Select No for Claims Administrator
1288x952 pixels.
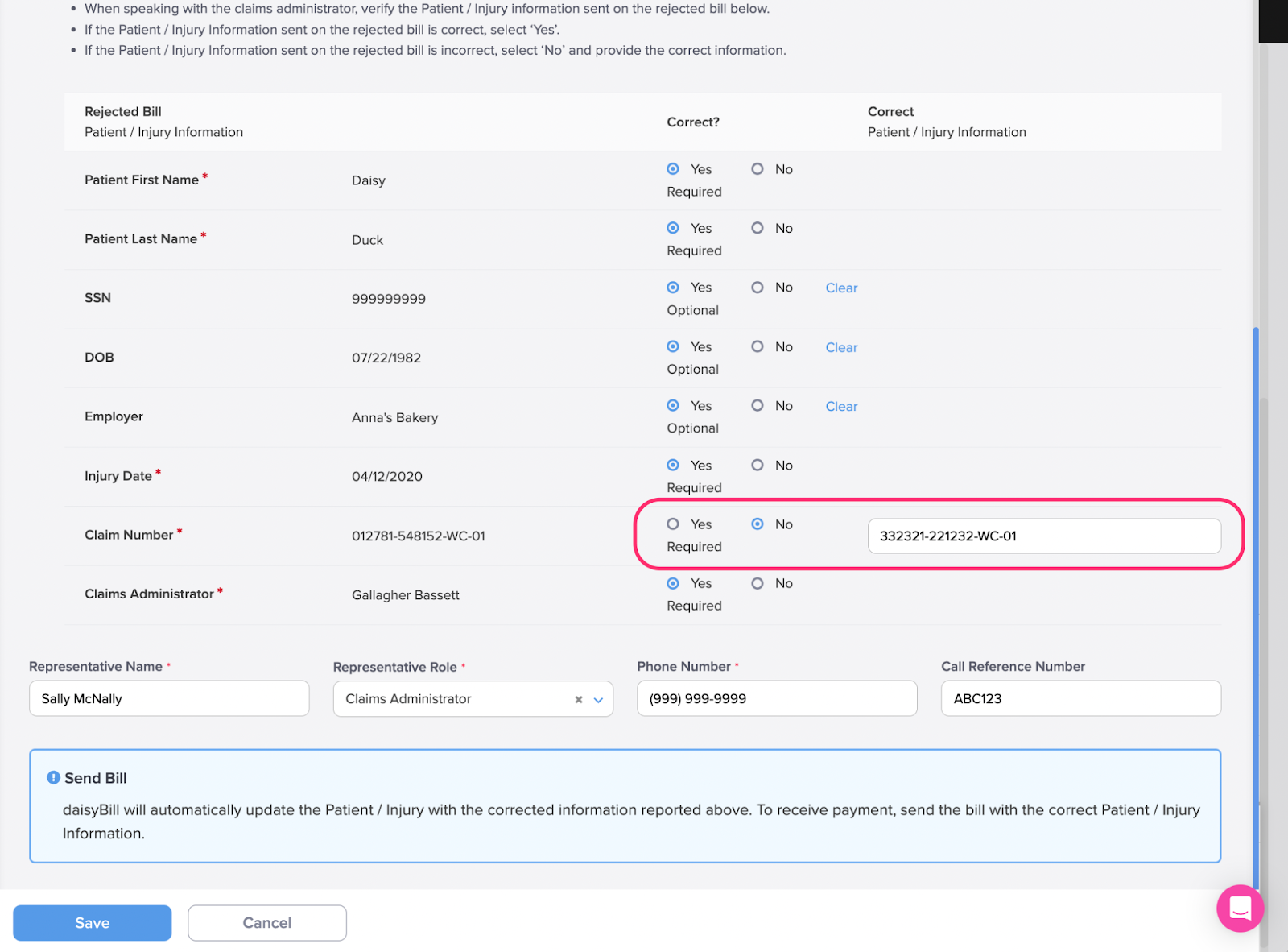pyautogui.click(x=758, y=584)
